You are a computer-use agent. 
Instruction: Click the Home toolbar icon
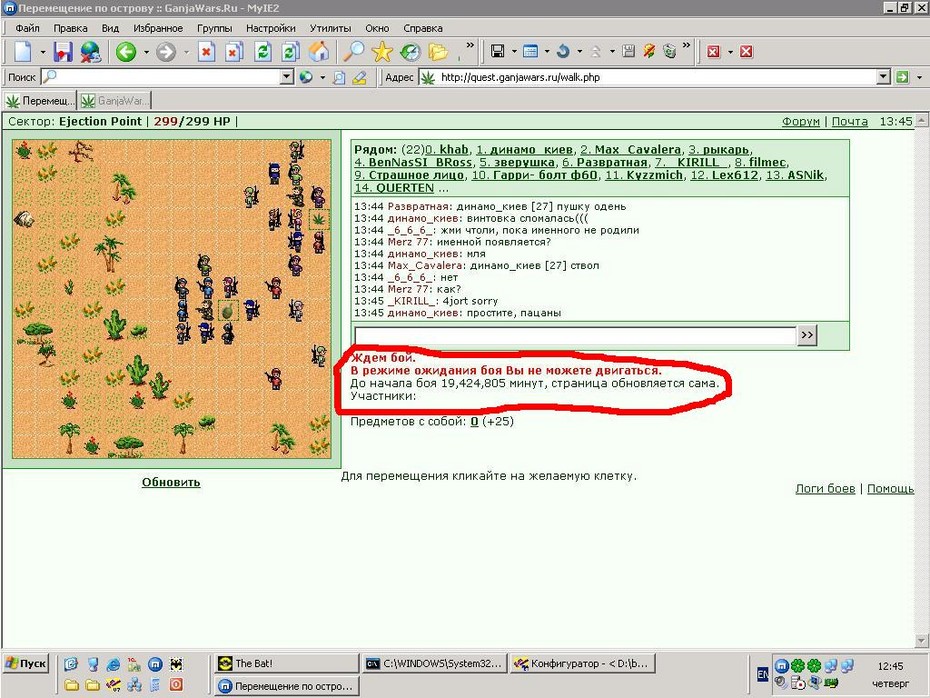(x=319, y=52)
